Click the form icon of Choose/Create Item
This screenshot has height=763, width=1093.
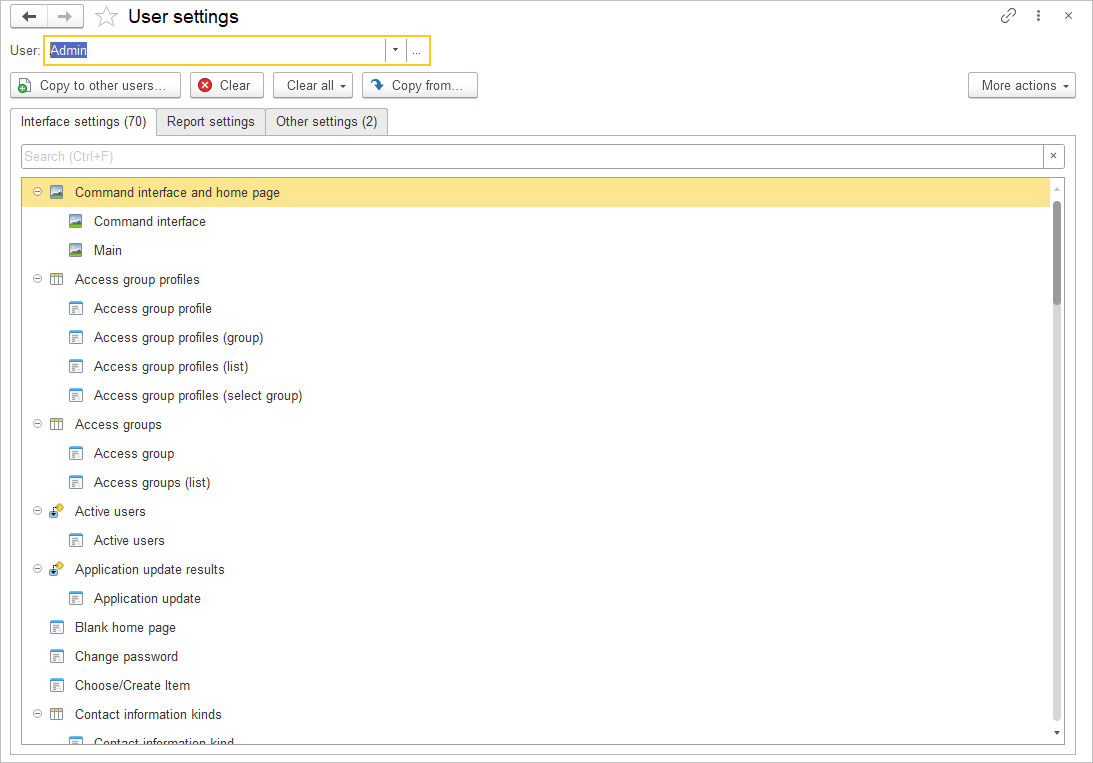pyautogui.click(x=57, y=686)
